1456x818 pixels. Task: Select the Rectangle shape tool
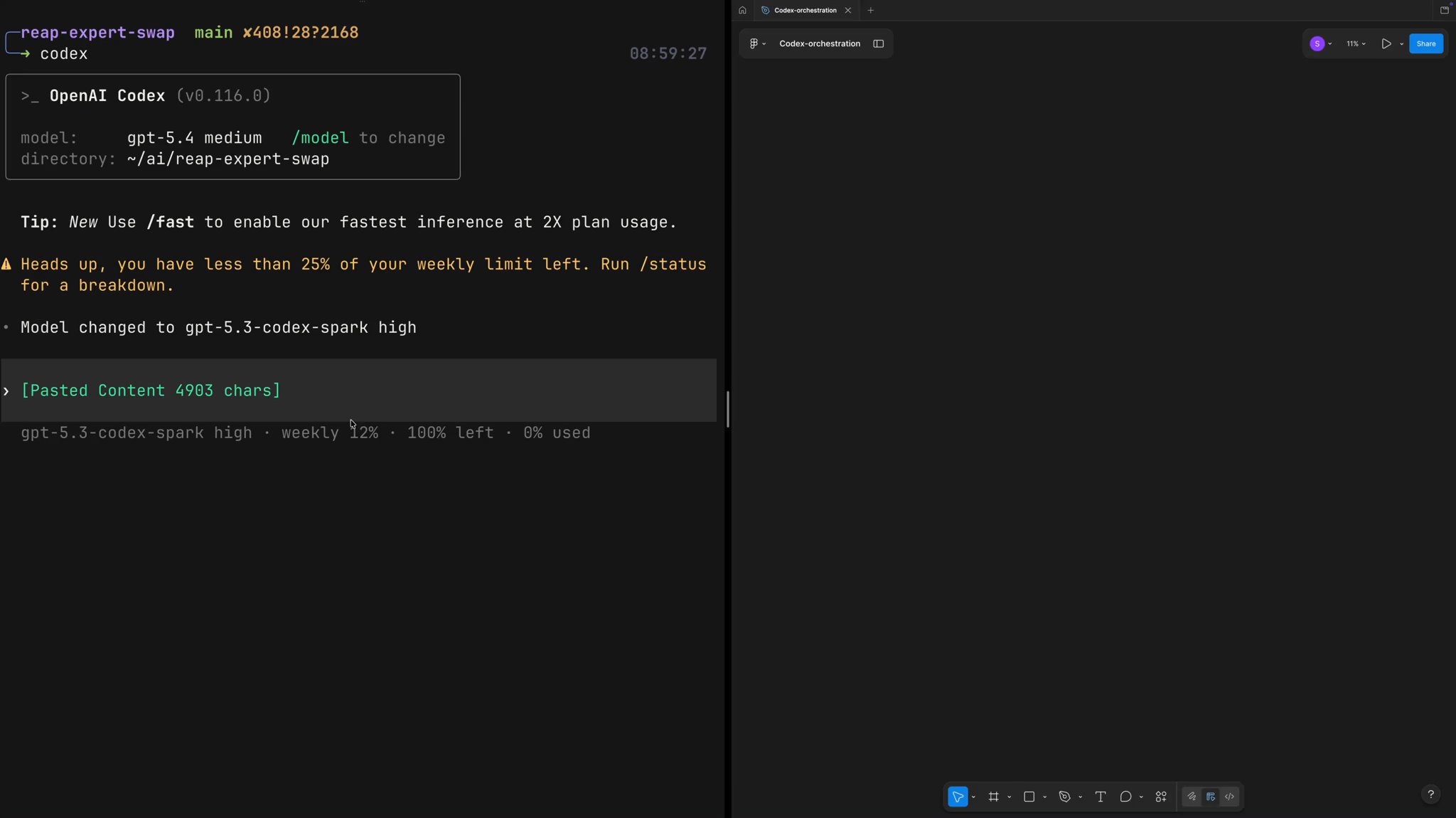point(1029,797)
